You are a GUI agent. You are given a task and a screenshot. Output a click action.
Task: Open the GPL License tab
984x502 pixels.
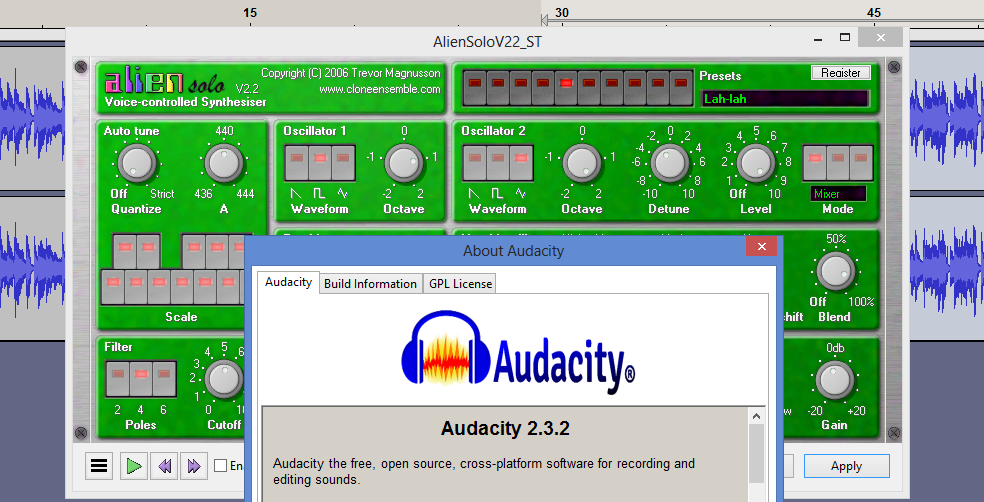[x=461, y=284]
